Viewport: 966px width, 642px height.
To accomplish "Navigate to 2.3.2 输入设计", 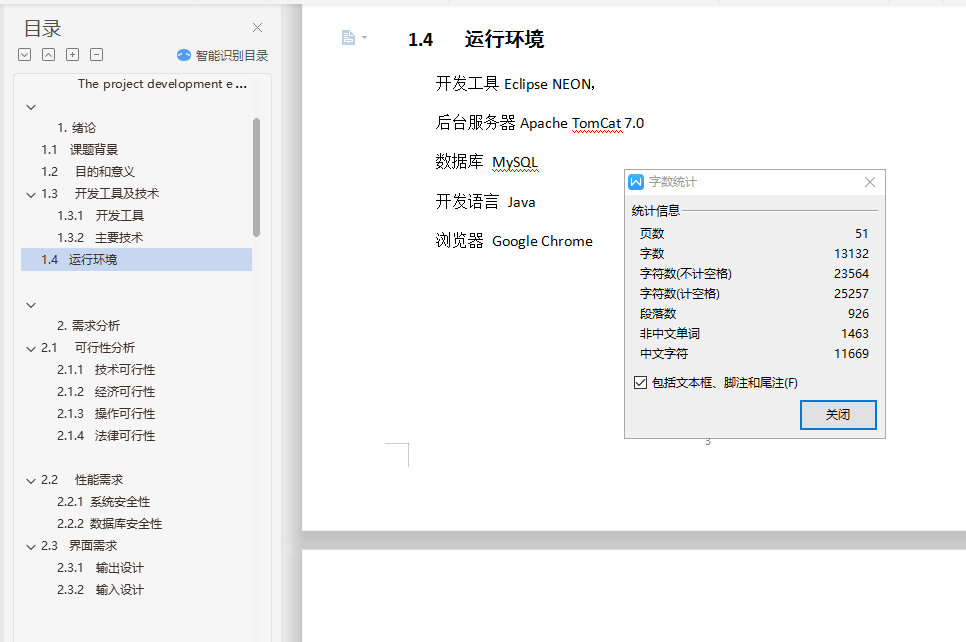I will tap(100, 590).
